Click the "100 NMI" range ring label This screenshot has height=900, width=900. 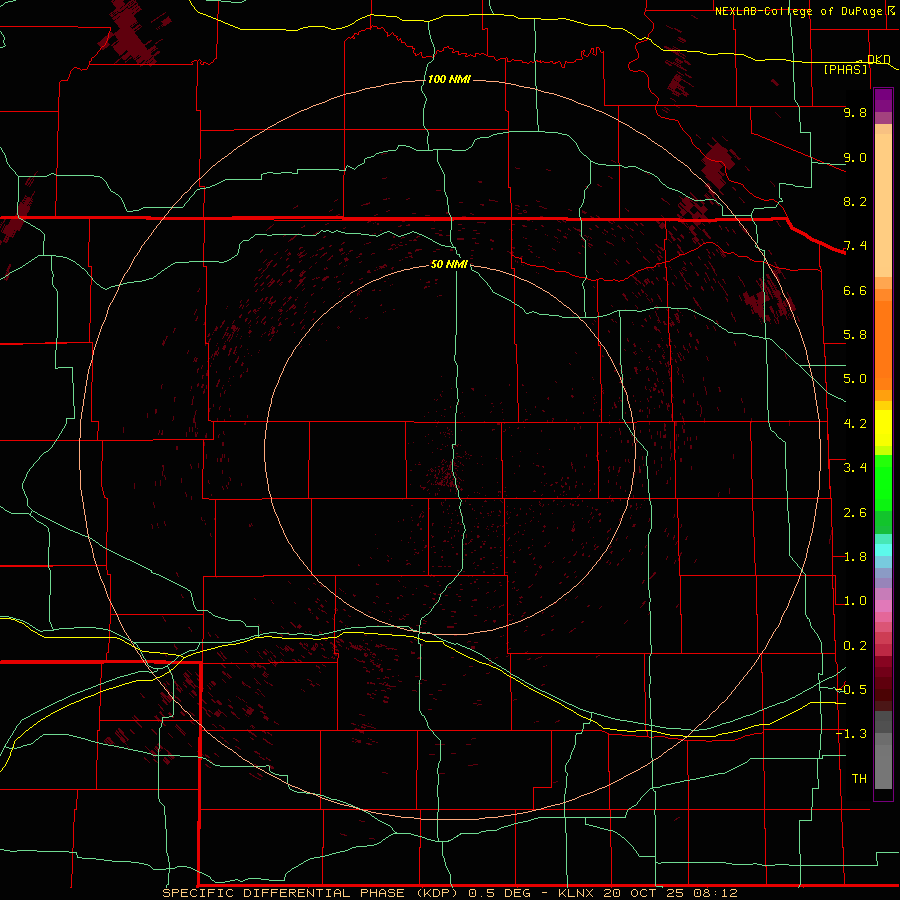click(x=449, y=79)
